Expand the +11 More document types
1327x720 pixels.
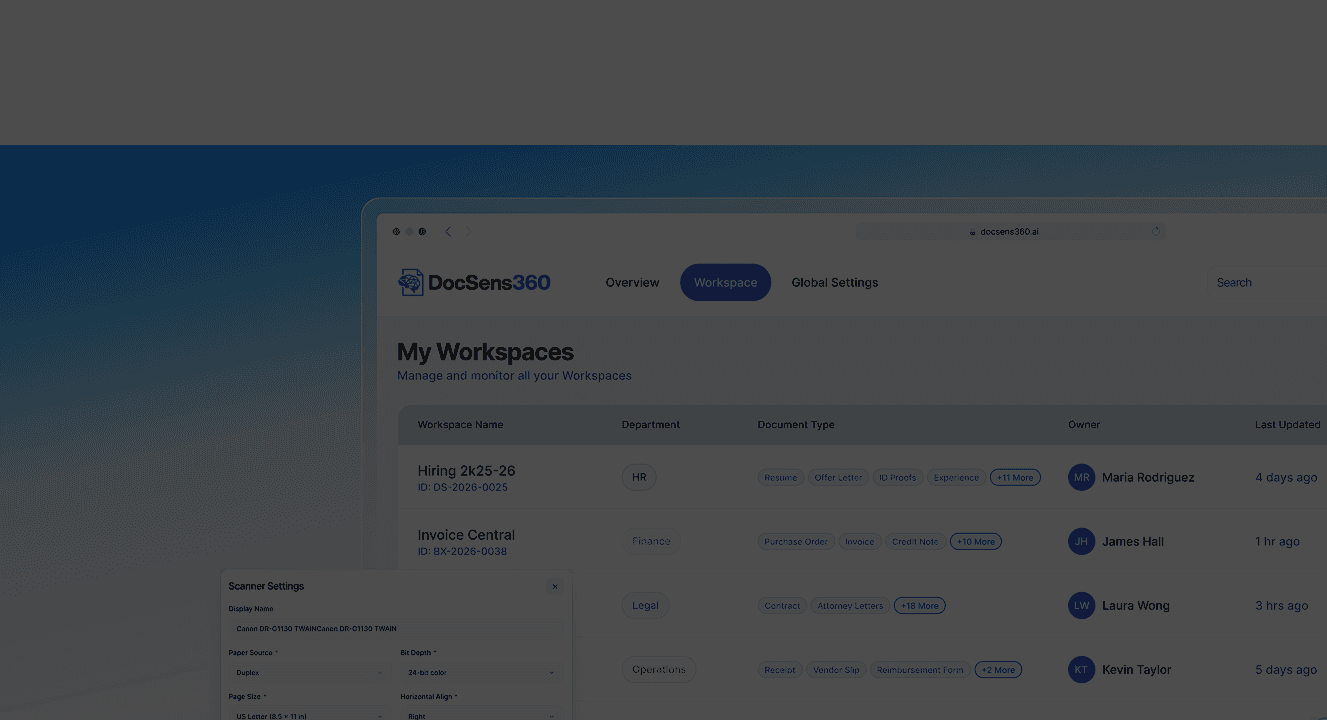click(1015, 478)
